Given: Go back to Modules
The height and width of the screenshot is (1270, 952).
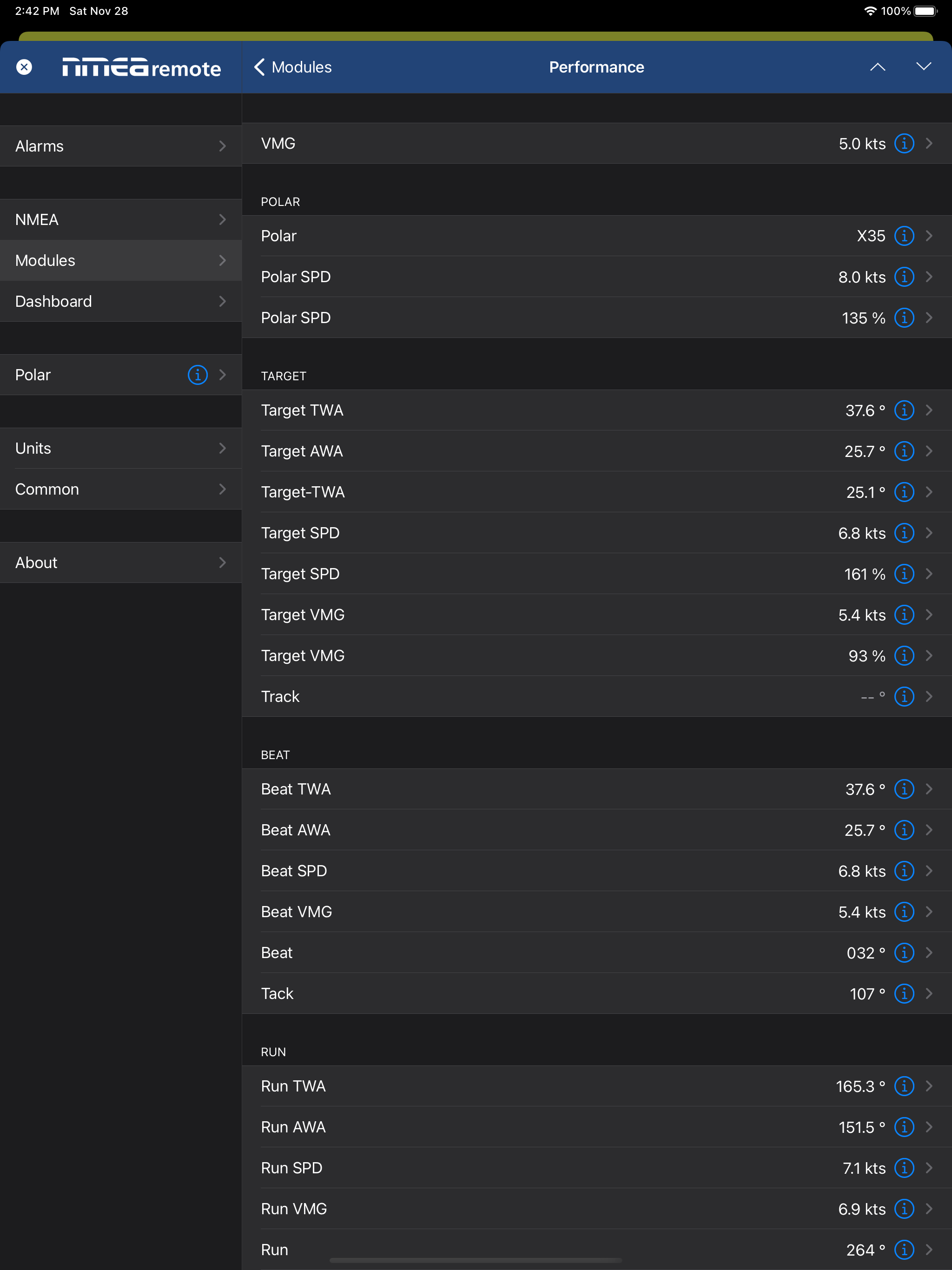Looking at the screenshot, I should [293, 67].
